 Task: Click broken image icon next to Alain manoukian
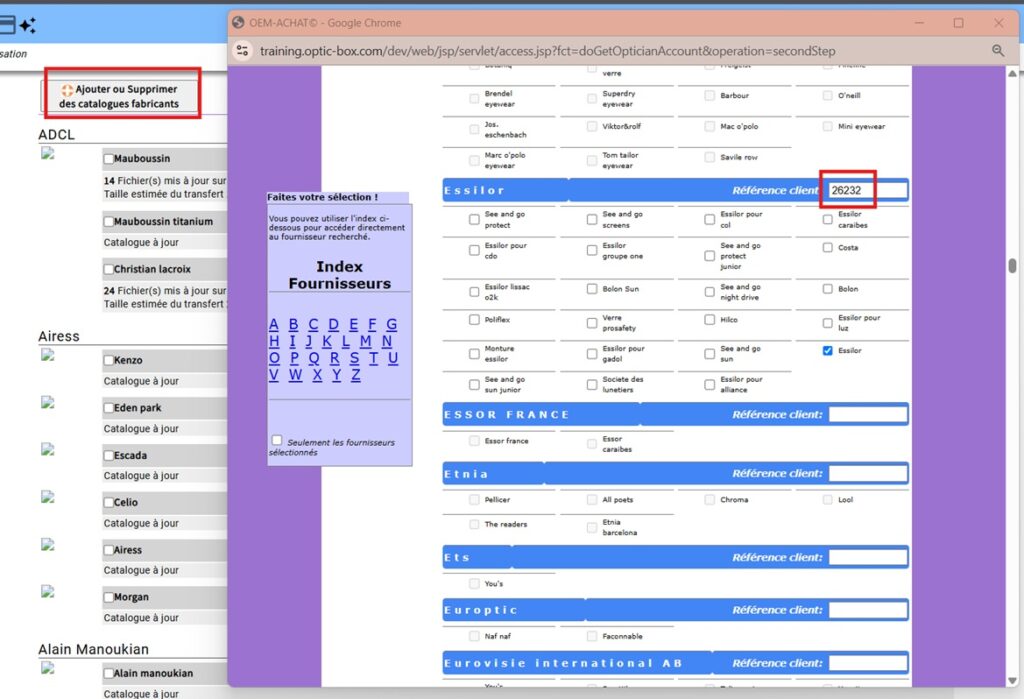(x=48, y=668)
